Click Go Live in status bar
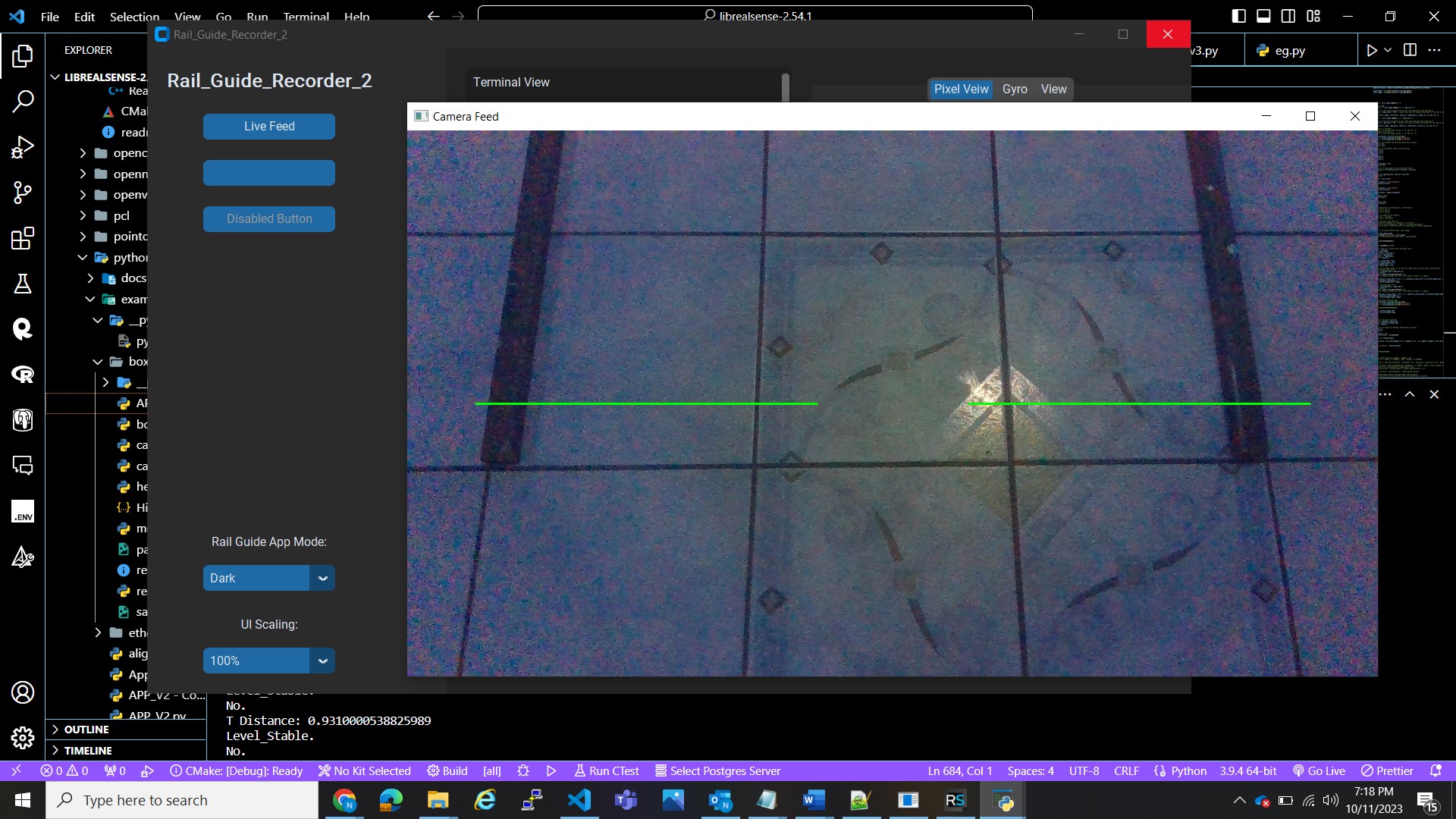 (1319, 770)
